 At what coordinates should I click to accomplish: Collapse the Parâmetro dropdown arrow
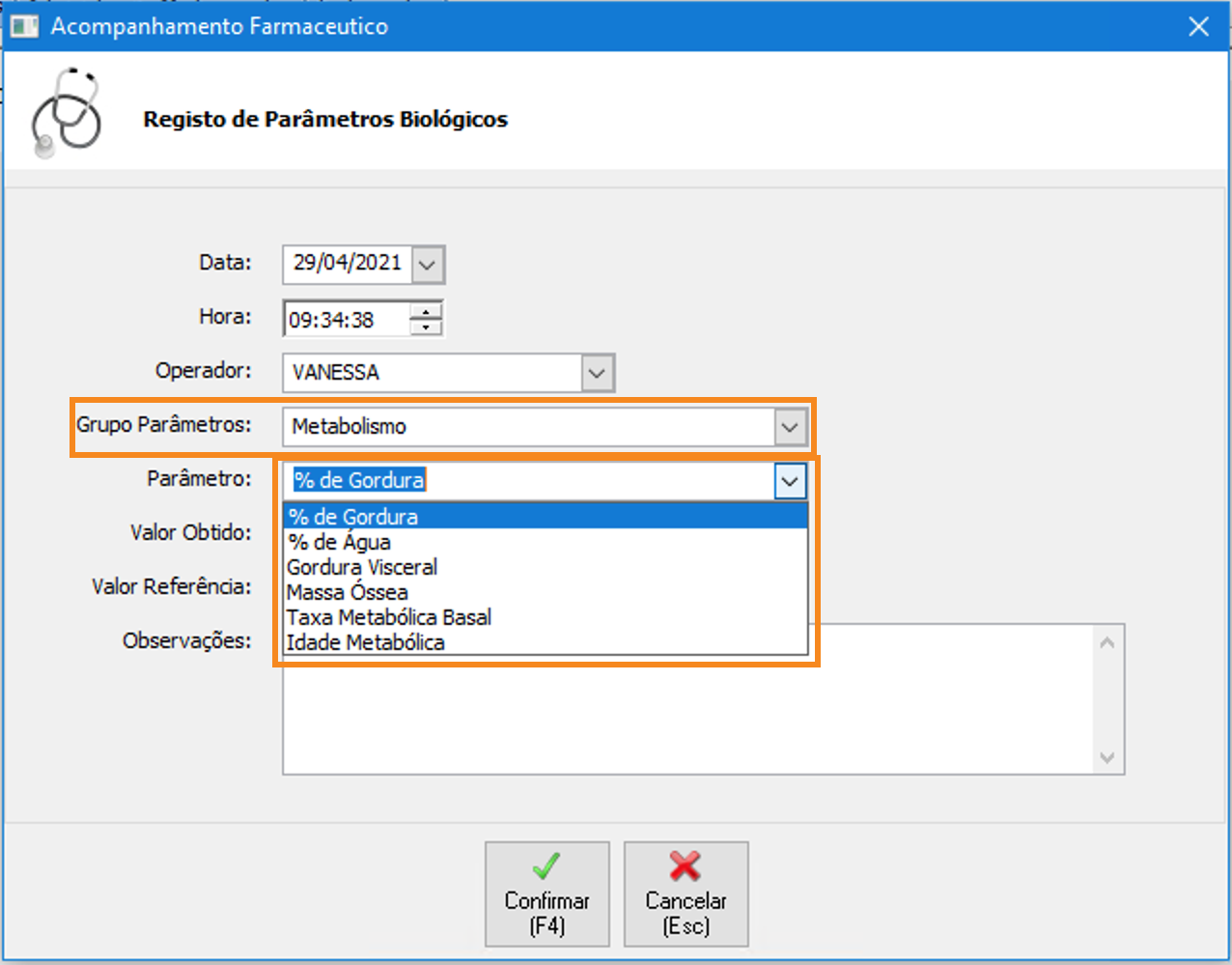click(x=790, y=481)
